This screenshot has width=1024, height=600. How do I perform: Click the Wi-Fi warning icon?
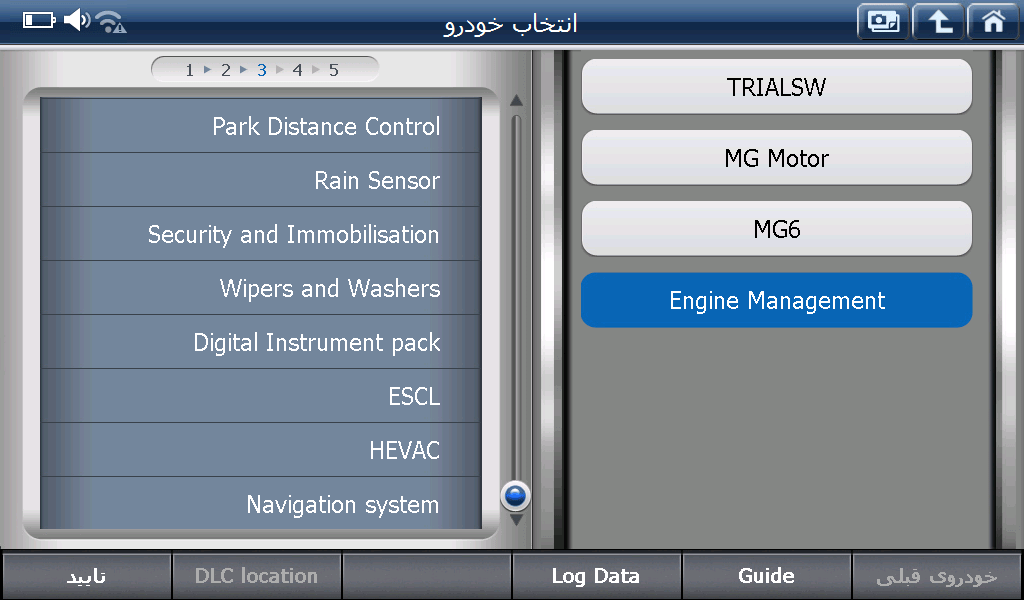click(x=111, y=21)
